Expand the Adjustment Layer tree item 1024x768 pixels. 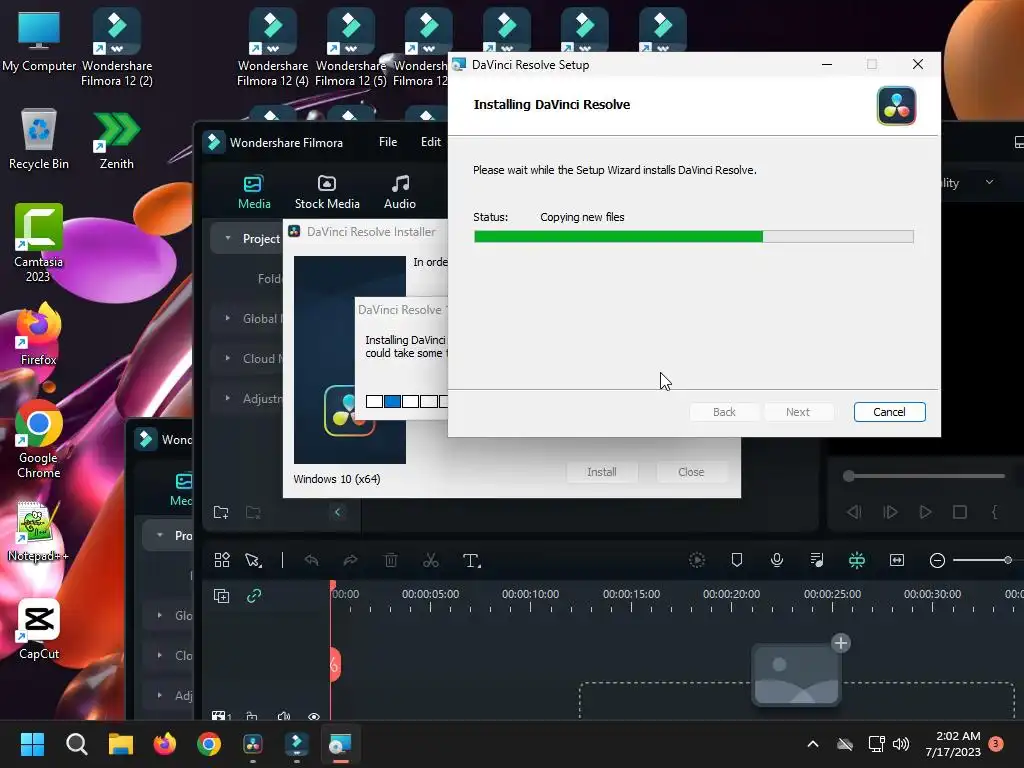coord(228,398)
